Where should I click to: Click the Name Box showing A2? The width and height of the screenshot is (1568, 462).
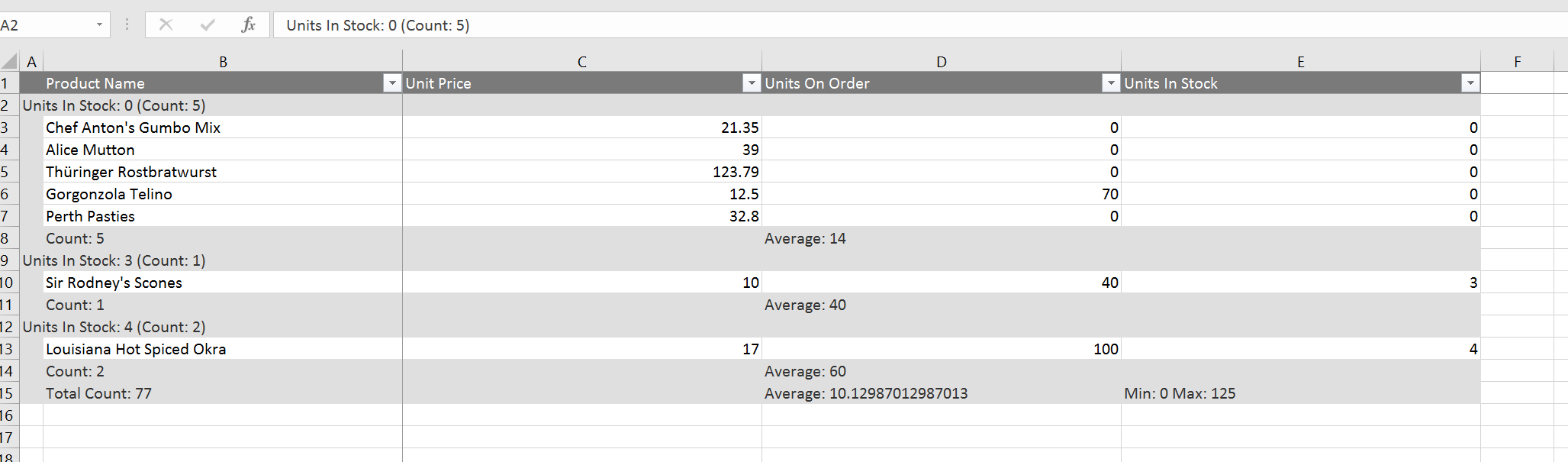tap(46, 25)
